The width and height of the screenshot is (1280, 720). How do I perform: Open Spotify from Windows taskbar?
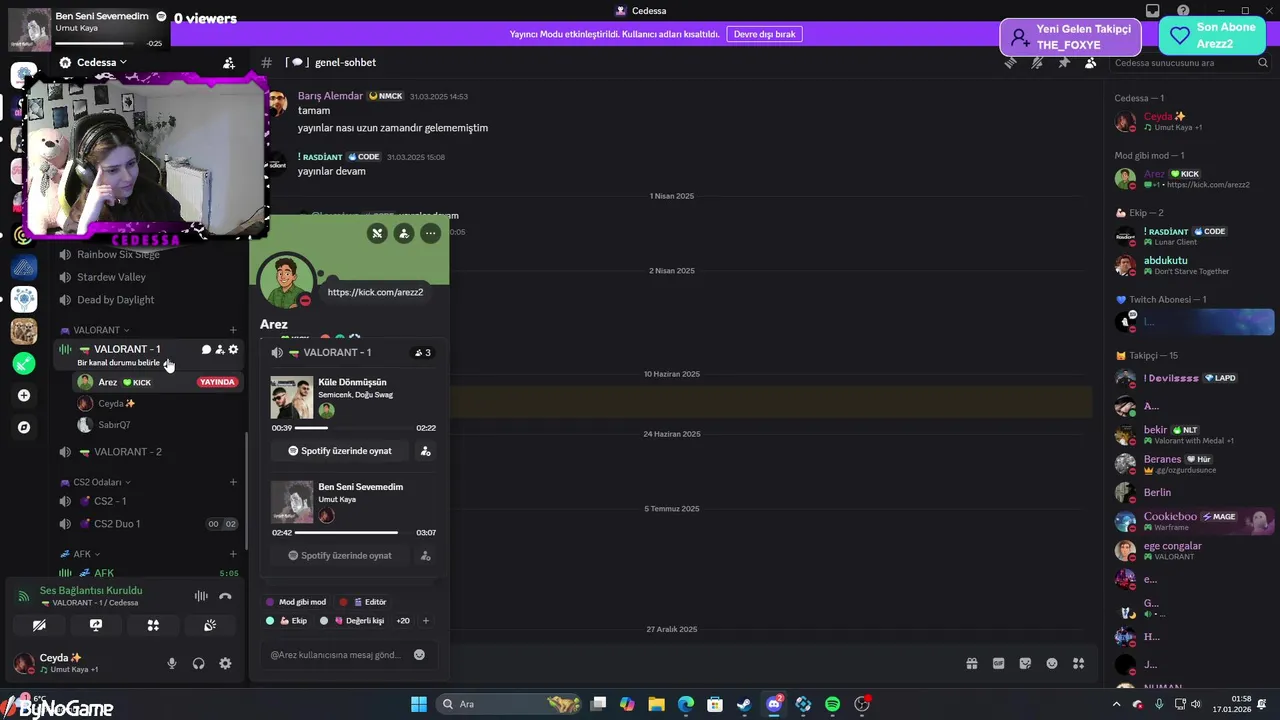pos(833,704)
